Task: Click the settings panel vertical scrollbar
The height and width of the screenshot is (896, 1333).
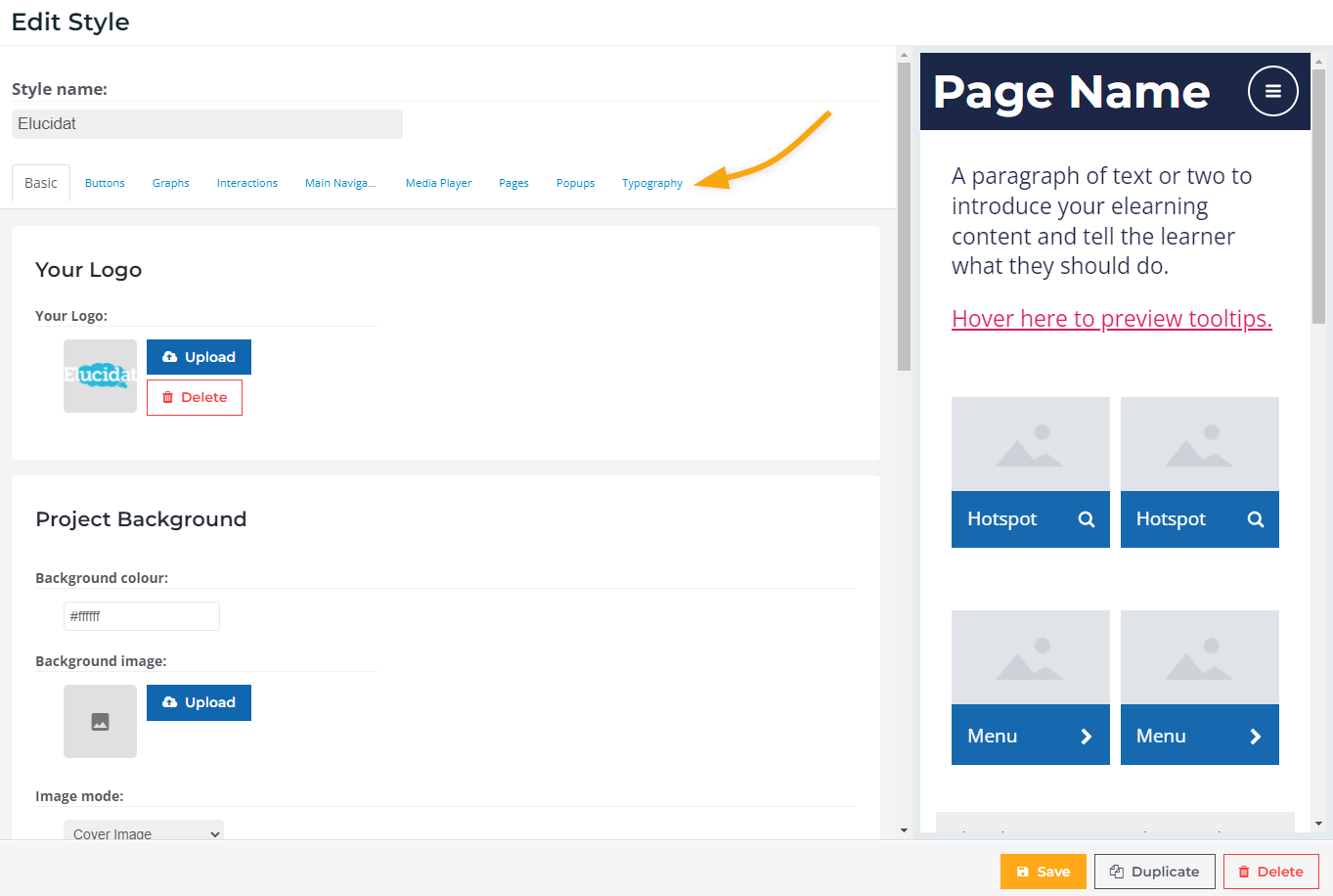Action: 904,217
